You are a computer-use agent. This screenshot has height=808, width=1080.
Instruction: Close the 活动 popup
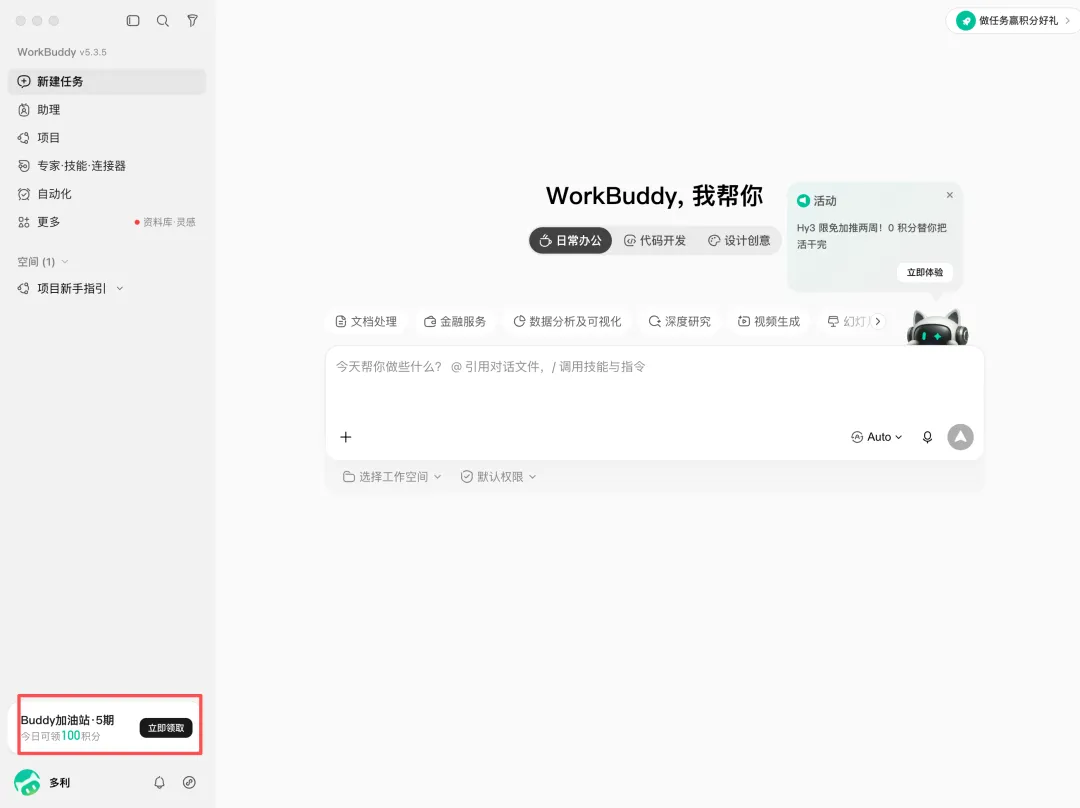[x=950, y=195]
